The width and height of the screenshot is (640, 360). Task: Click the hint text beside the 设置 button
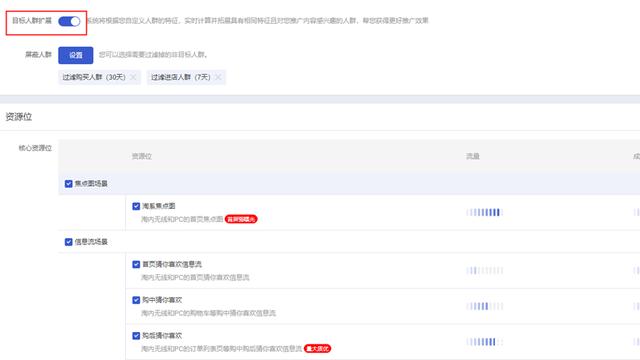(x=153, y=55)
